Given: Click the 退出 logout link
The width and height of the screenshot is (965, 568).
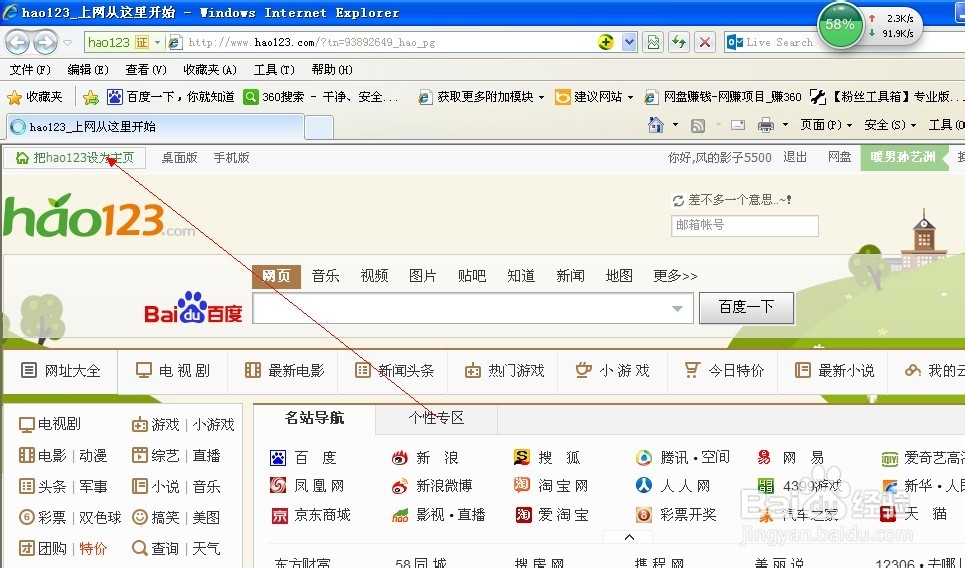Looking at the screenshot, I should tap(795, 158).
